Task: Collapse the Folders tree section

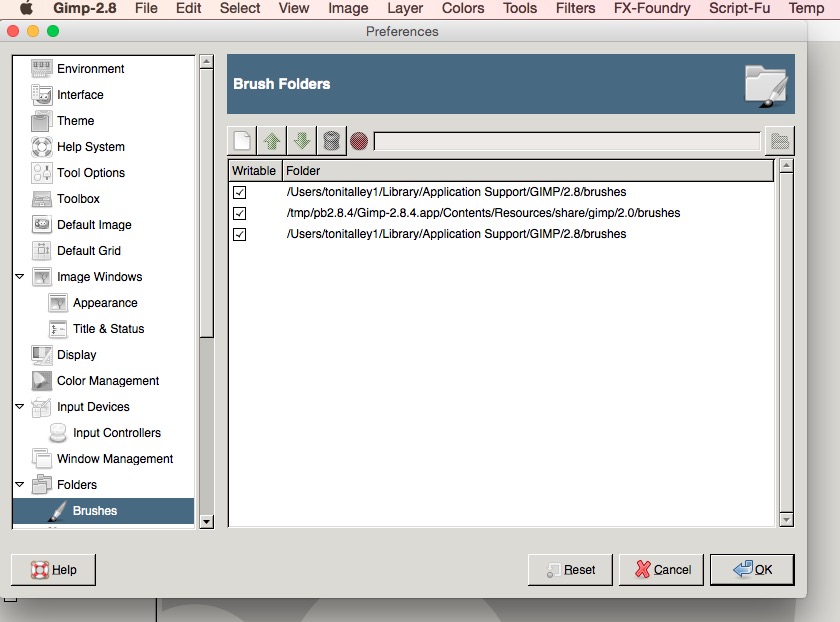Action: [20, 484]
